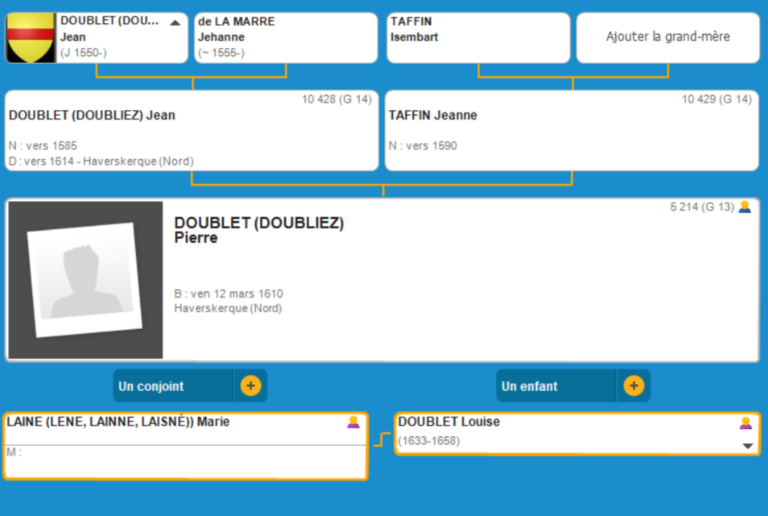Image resolution: width=768 pixels, height=516 pixels.
Task: Expand the up arrow on grandfather Jean DOUBLET
Action: [176, 22]
